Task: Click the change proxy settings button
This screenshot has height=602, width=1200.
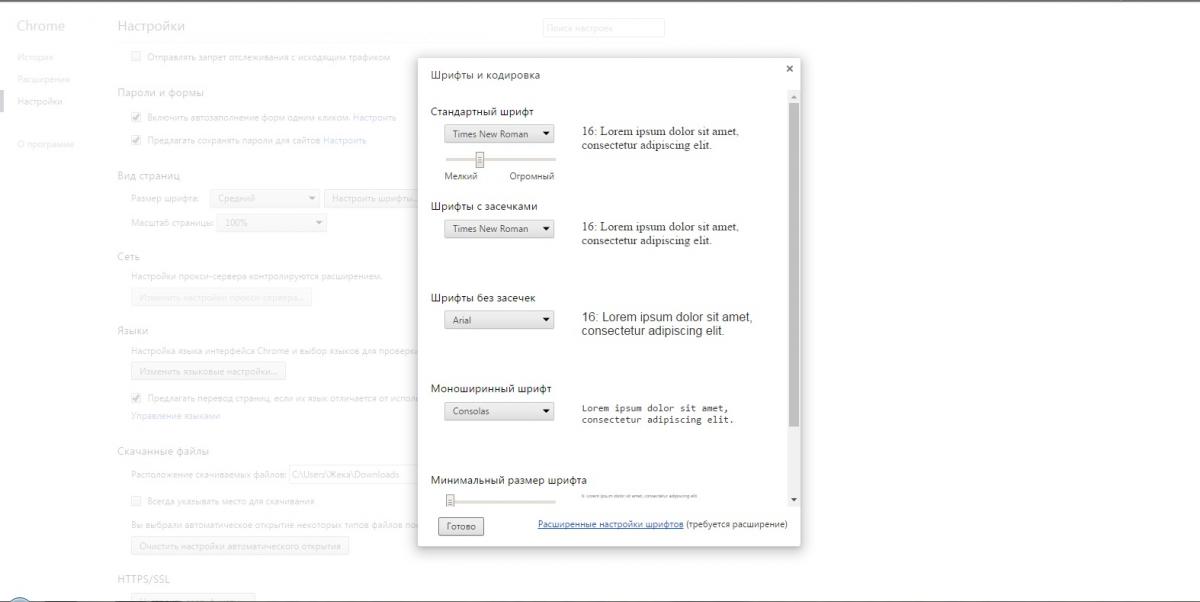Action: pos(221,298)
